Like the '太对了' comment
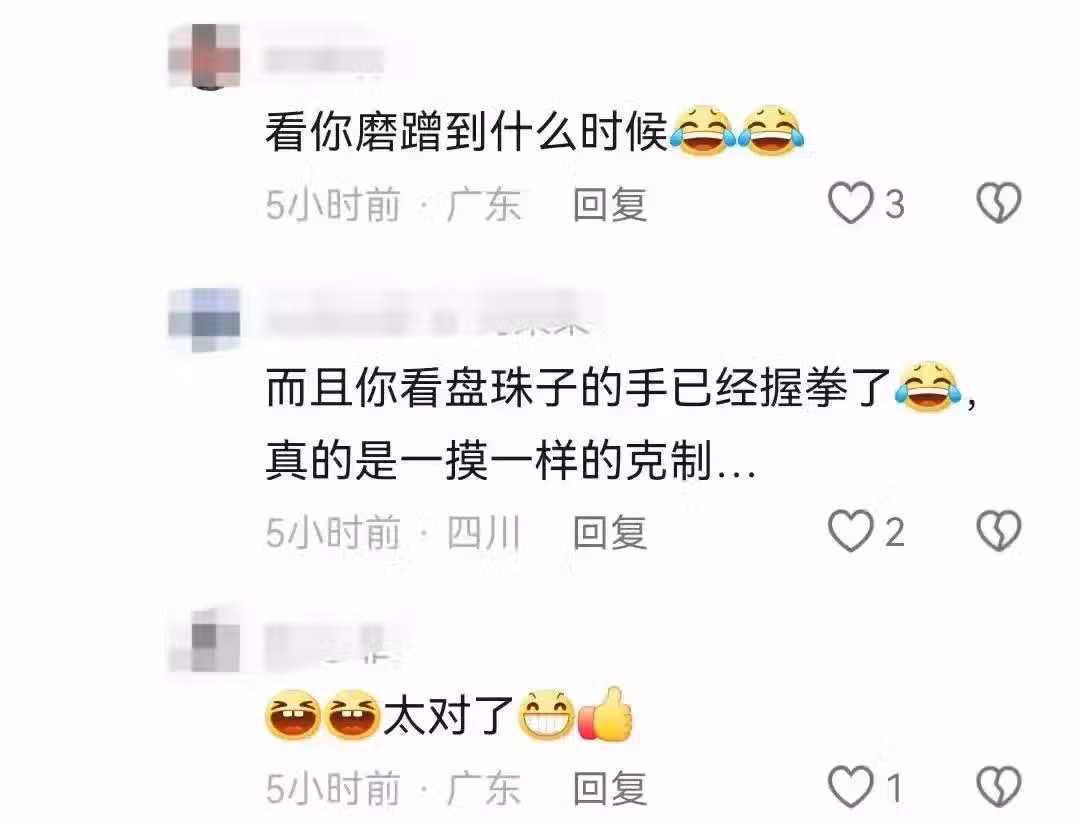The image size is (1080, 824). point(851,787)
